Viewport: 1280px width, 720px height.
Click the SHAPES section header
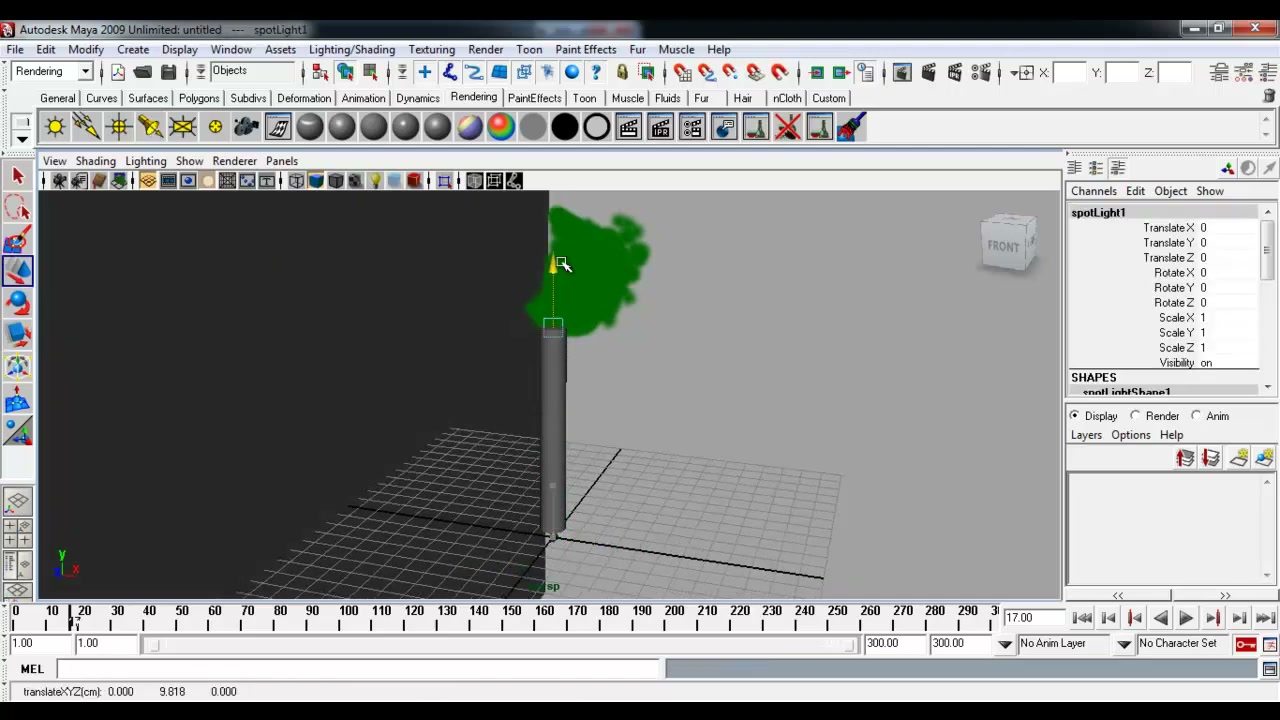click(x=1094, y=377)
